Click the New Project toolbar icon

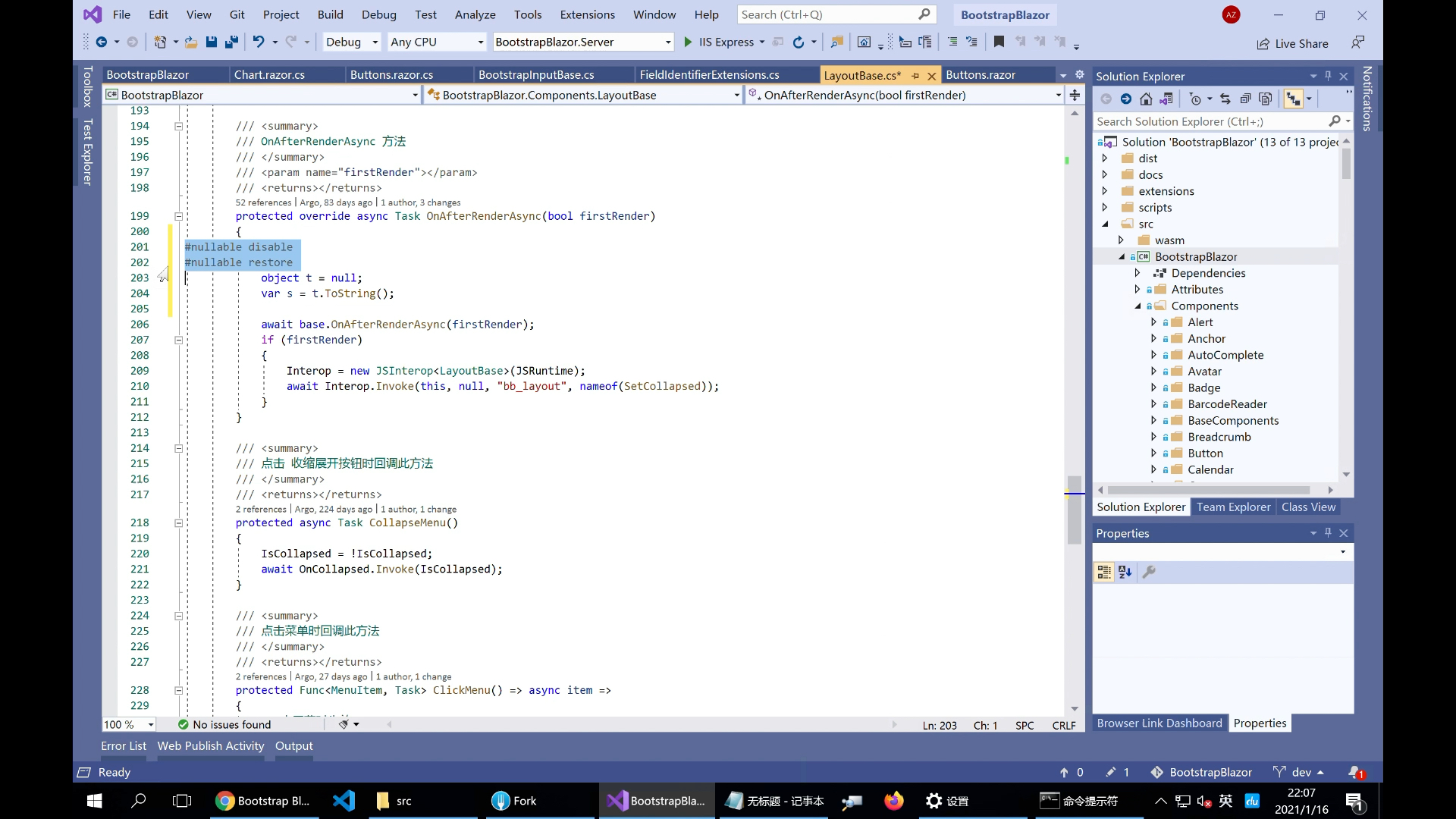pos(160,42)
